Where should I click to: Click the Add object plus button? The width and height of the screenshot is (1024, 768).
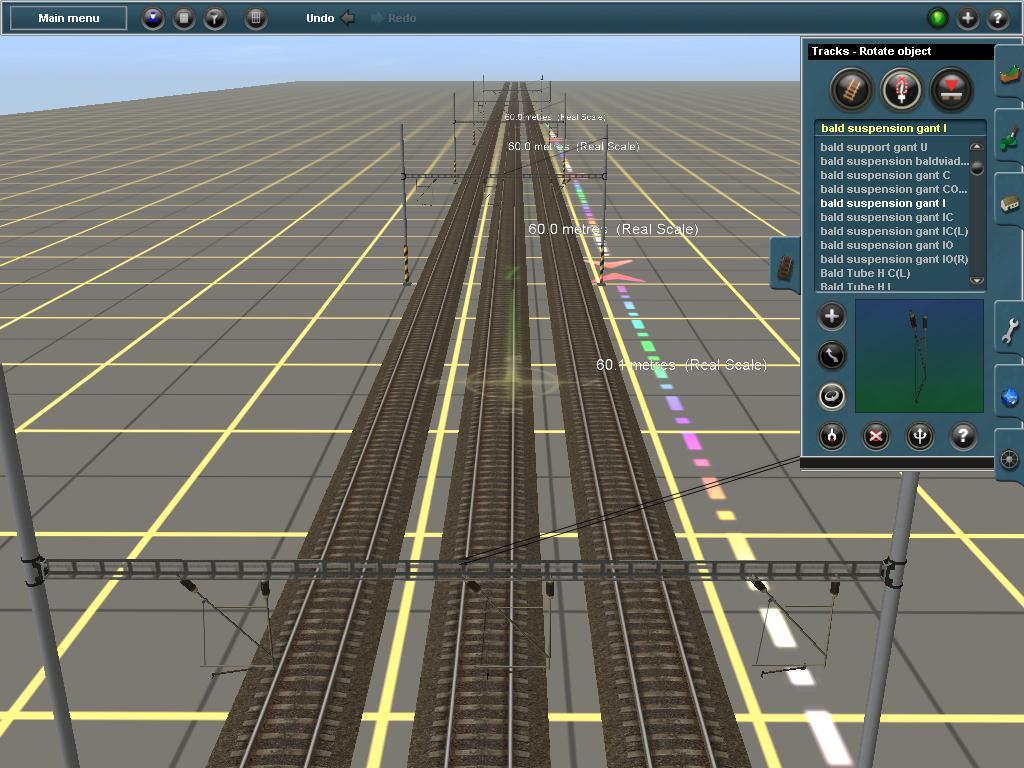coord(831,317)
